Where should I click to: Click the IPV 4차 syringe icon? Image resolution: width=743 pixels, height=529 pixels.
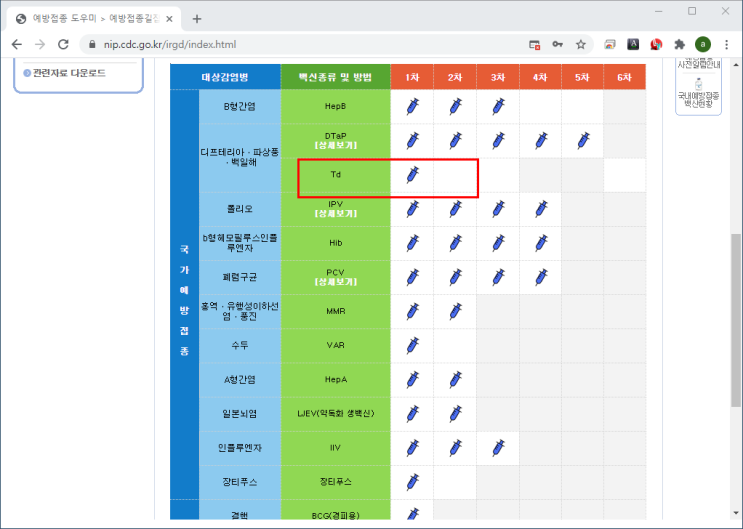(x=541, y=209)
